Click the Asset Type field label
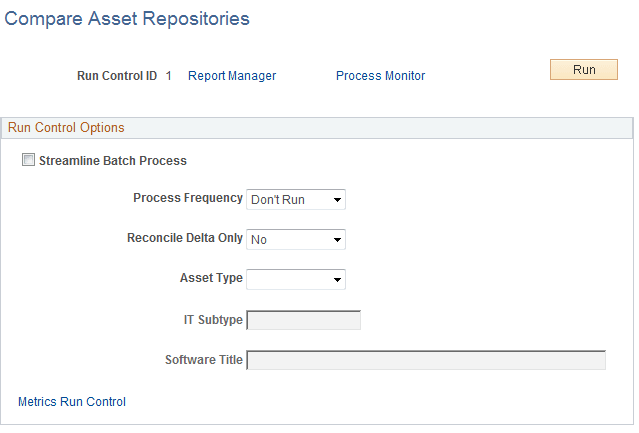 211,278
